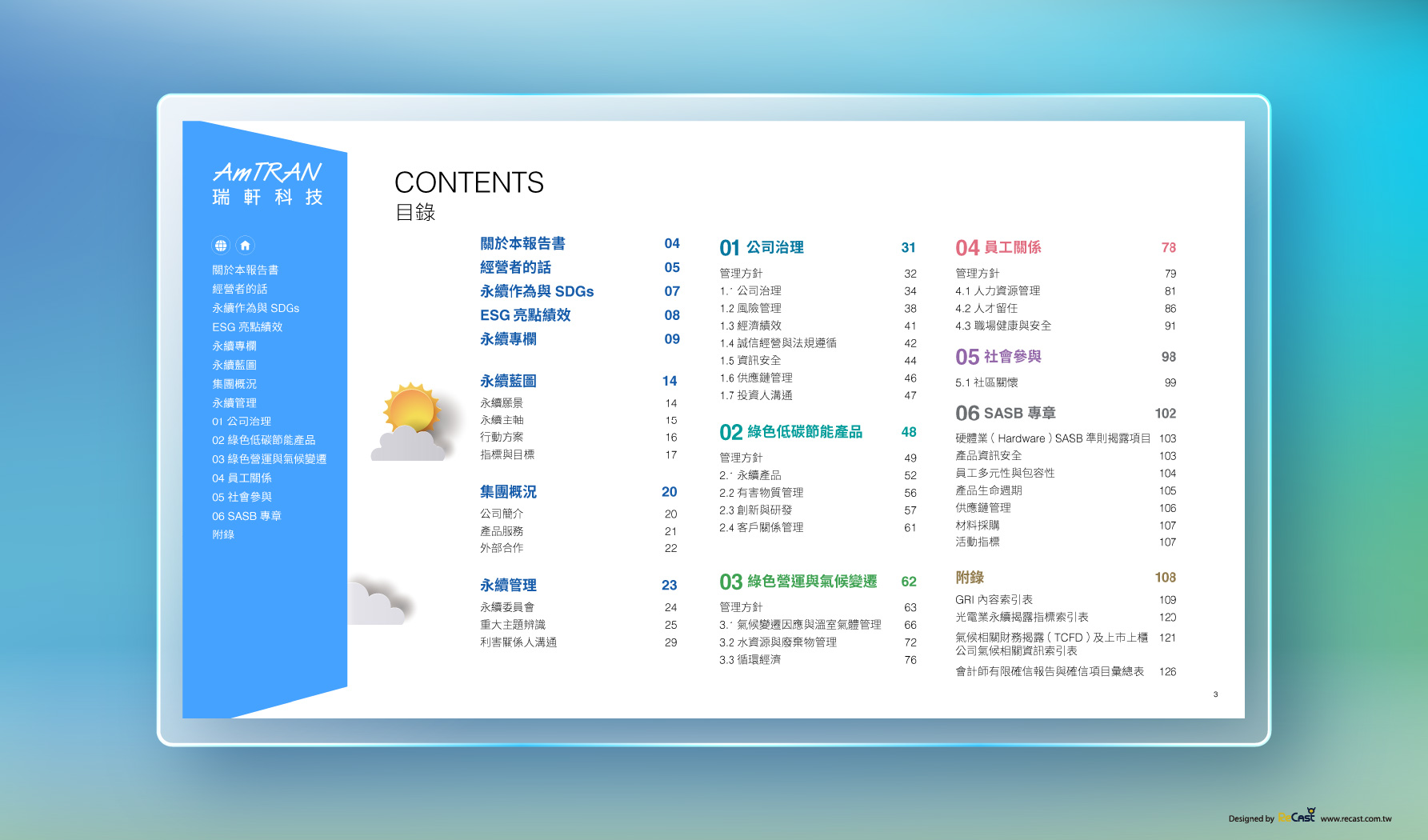This screenshot has height=840, width=1428.
Task: Open sidebar link 02 綠色低碳節能產品
Action: click(x=264, y=440)
